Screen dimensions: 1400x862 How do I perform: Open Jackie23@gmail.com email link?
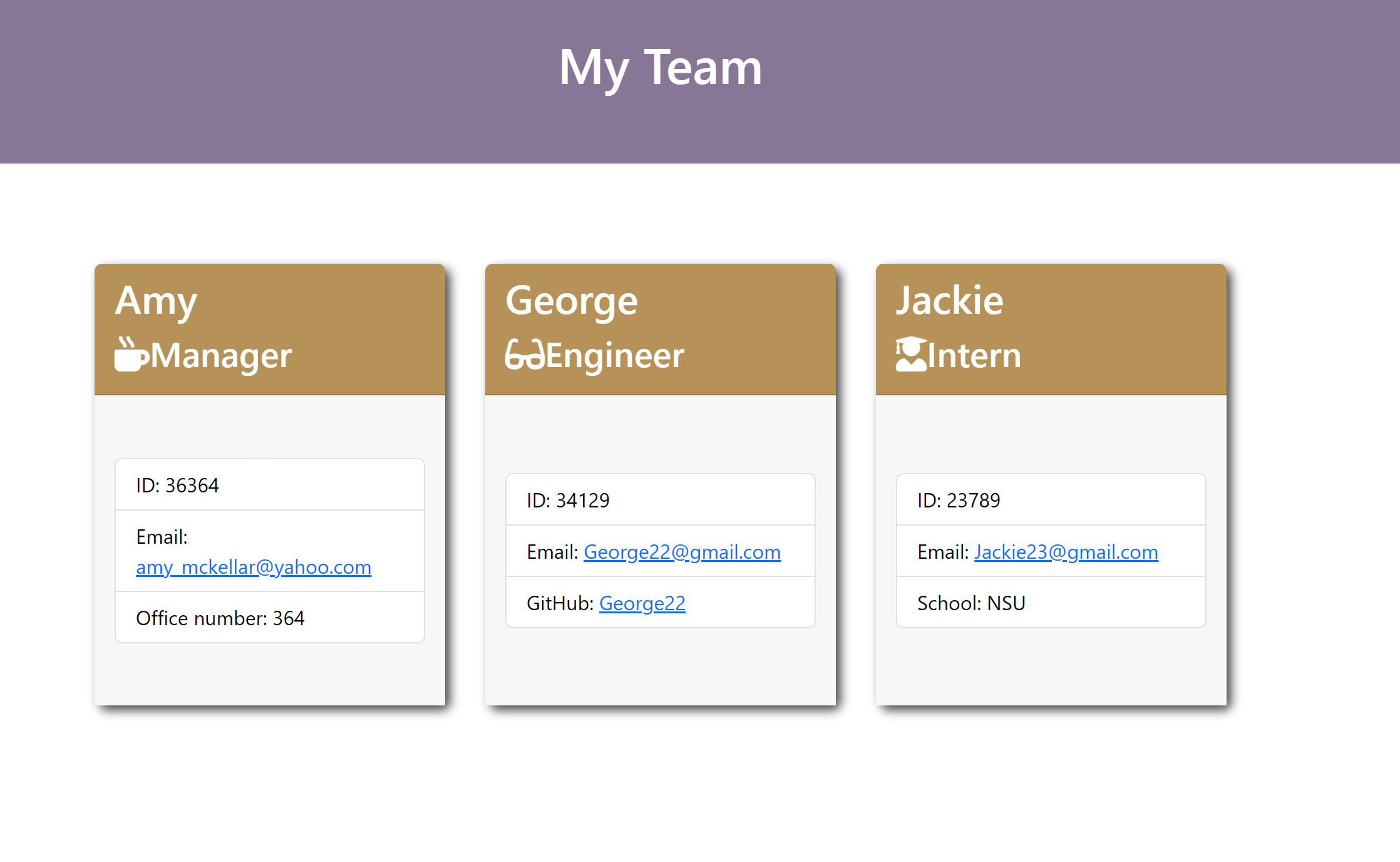pos(1066,552)
